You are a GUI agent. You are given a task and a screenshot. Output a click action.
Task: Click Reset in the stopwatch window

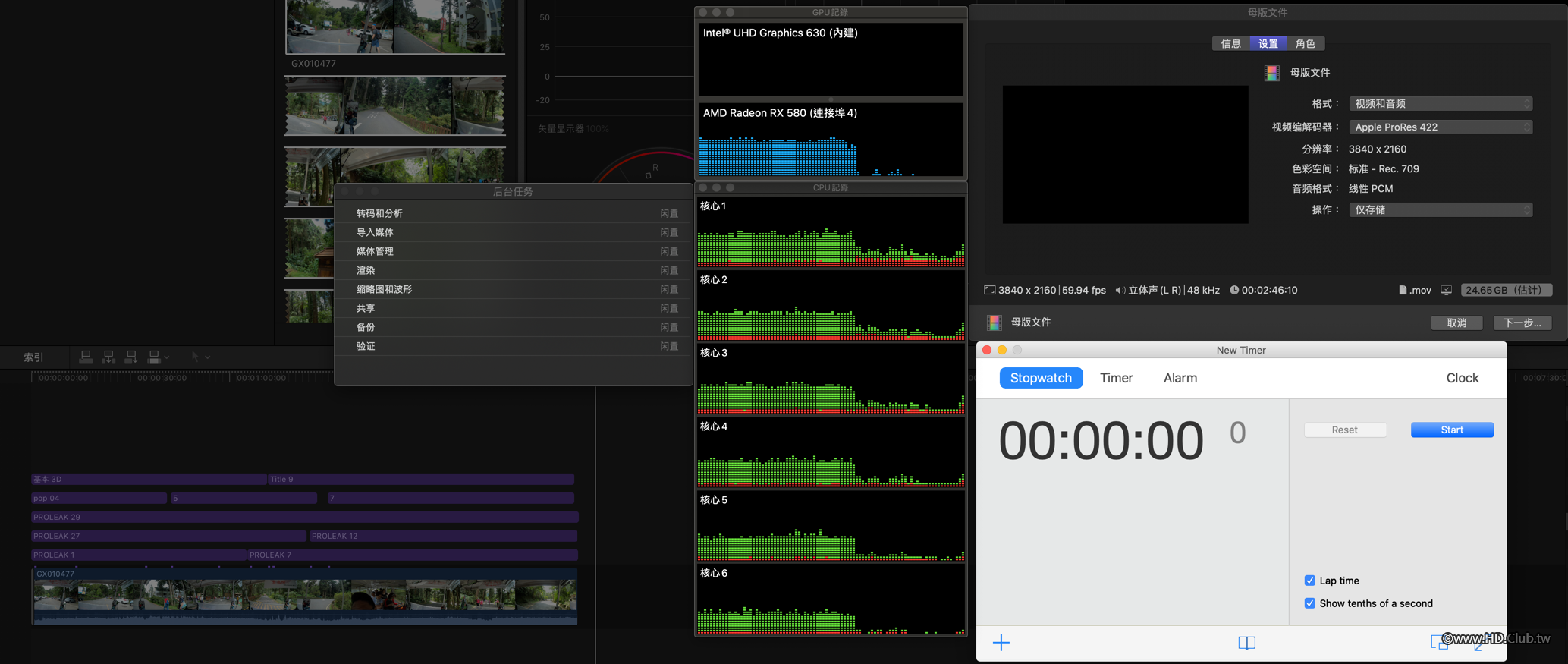click(x=1345, y=430)
